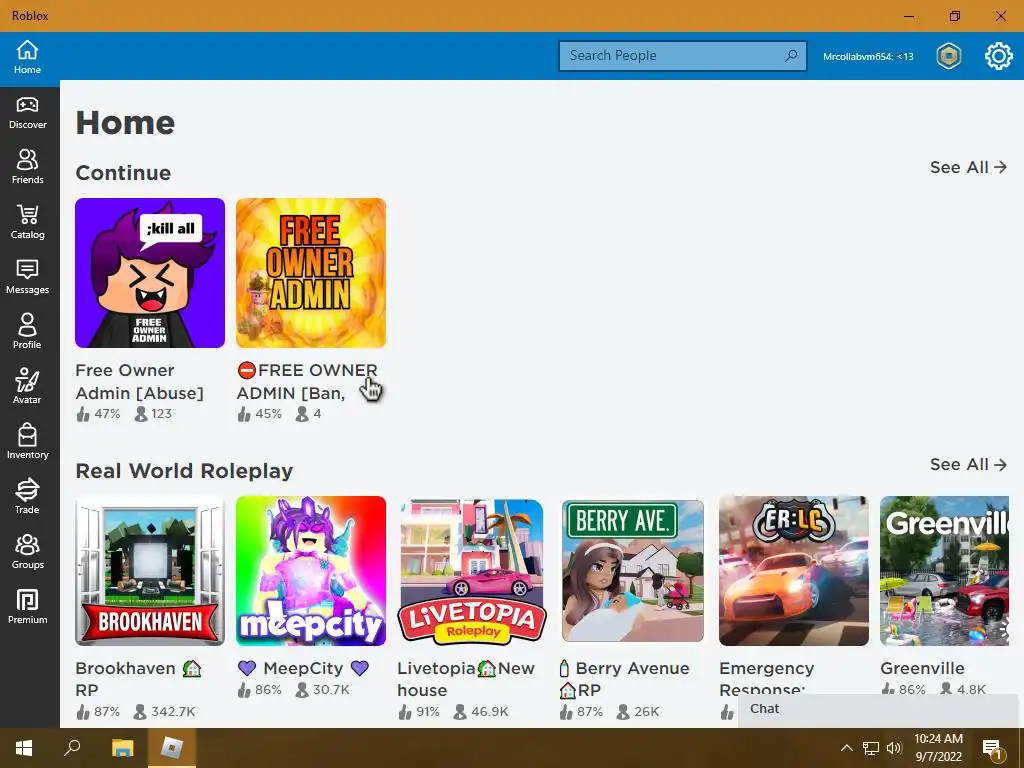
Task: Open the Discover section
Action: point(27,113)
